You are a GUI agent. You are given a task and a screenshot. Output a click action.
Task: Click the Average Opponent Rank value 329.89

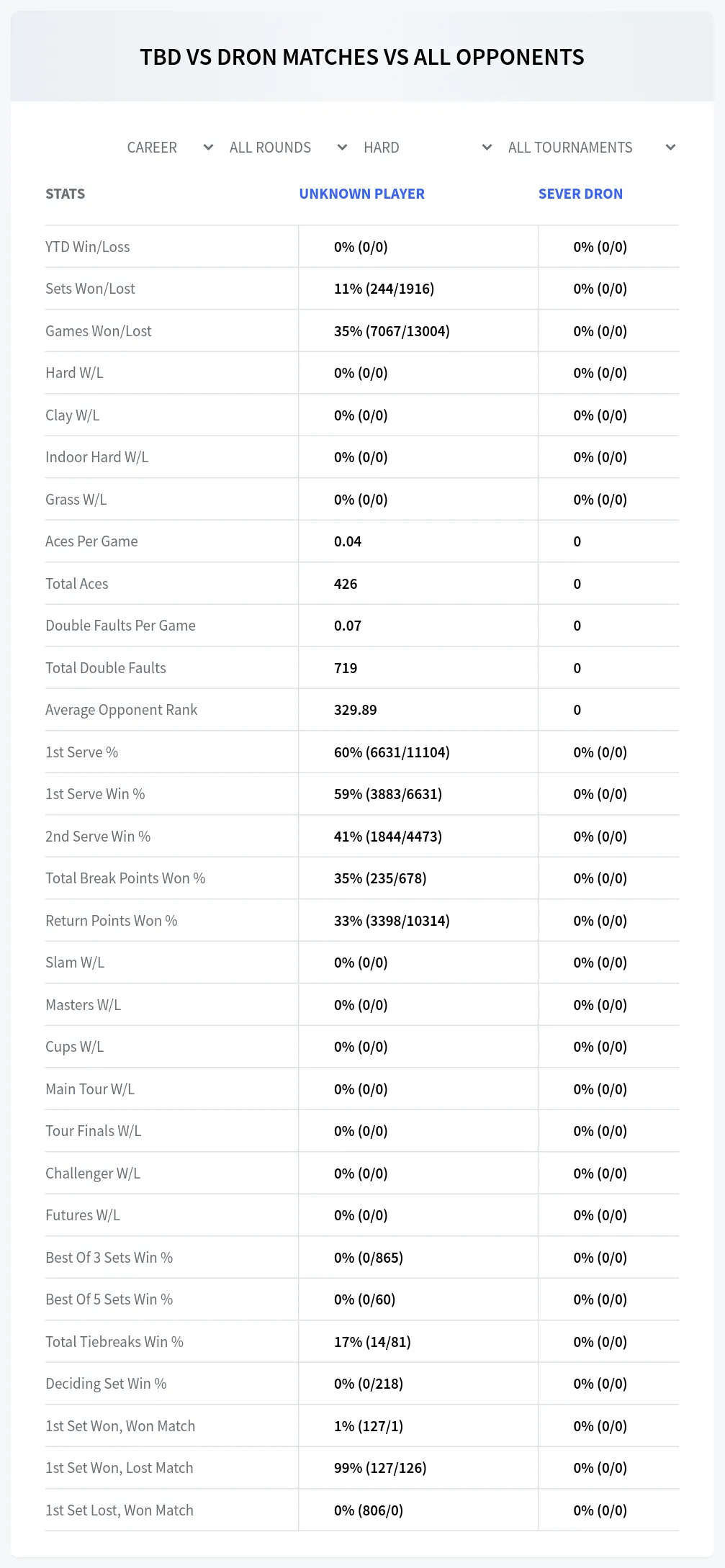pos(355,710)
